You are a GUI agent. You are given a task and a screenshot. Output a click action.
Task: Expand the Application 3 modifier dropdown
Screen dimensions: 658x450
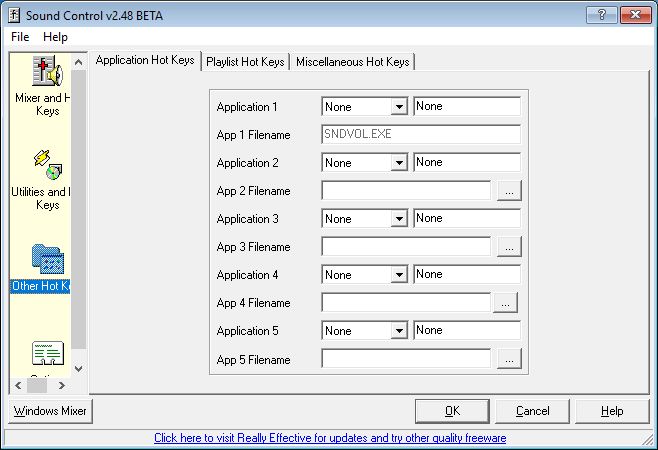(x=399, y=218)
